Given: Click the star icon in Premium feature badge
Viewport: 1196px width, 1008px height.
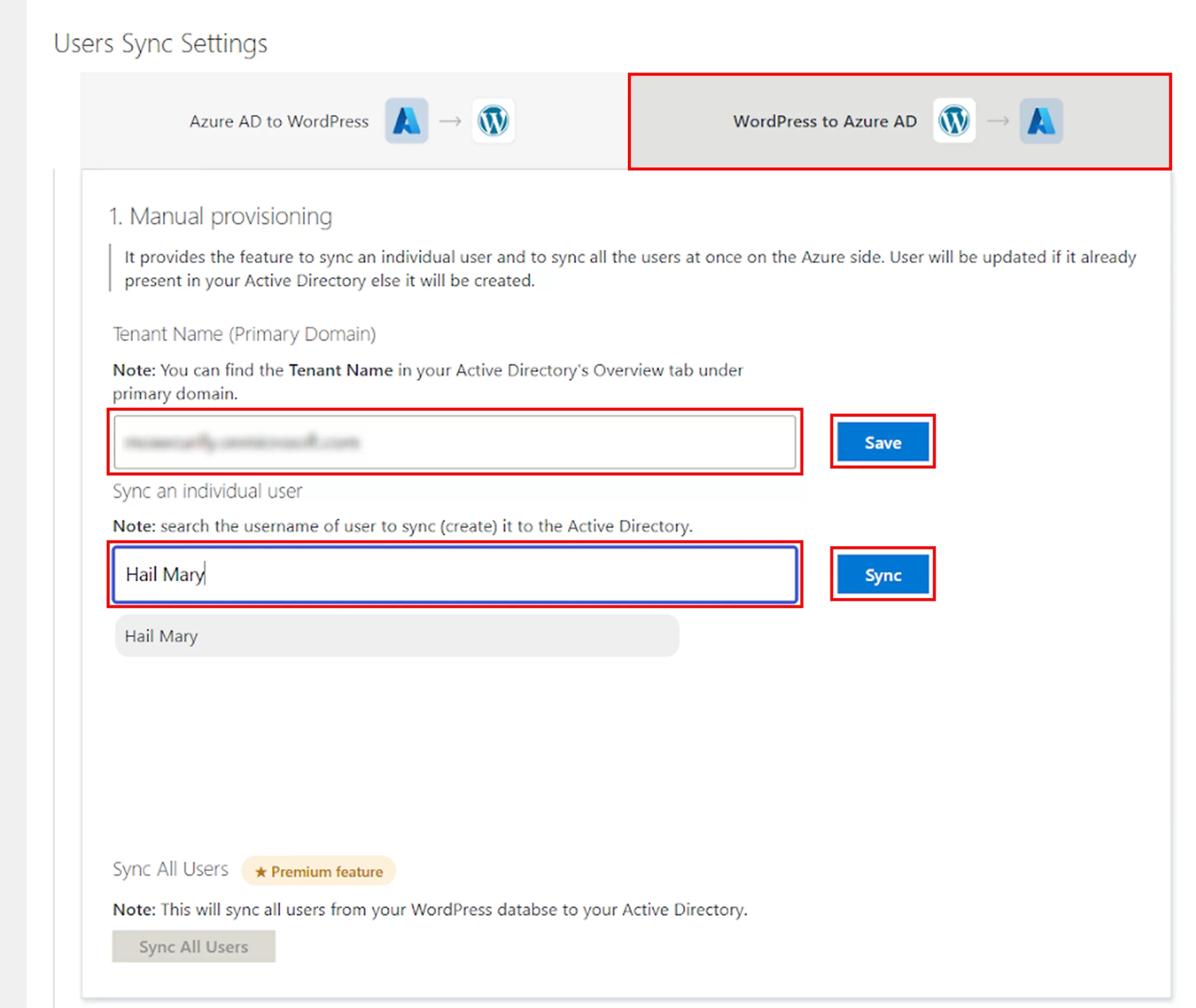Looking at the screenshot, I should pyautogui.click(x=260, y=872).
